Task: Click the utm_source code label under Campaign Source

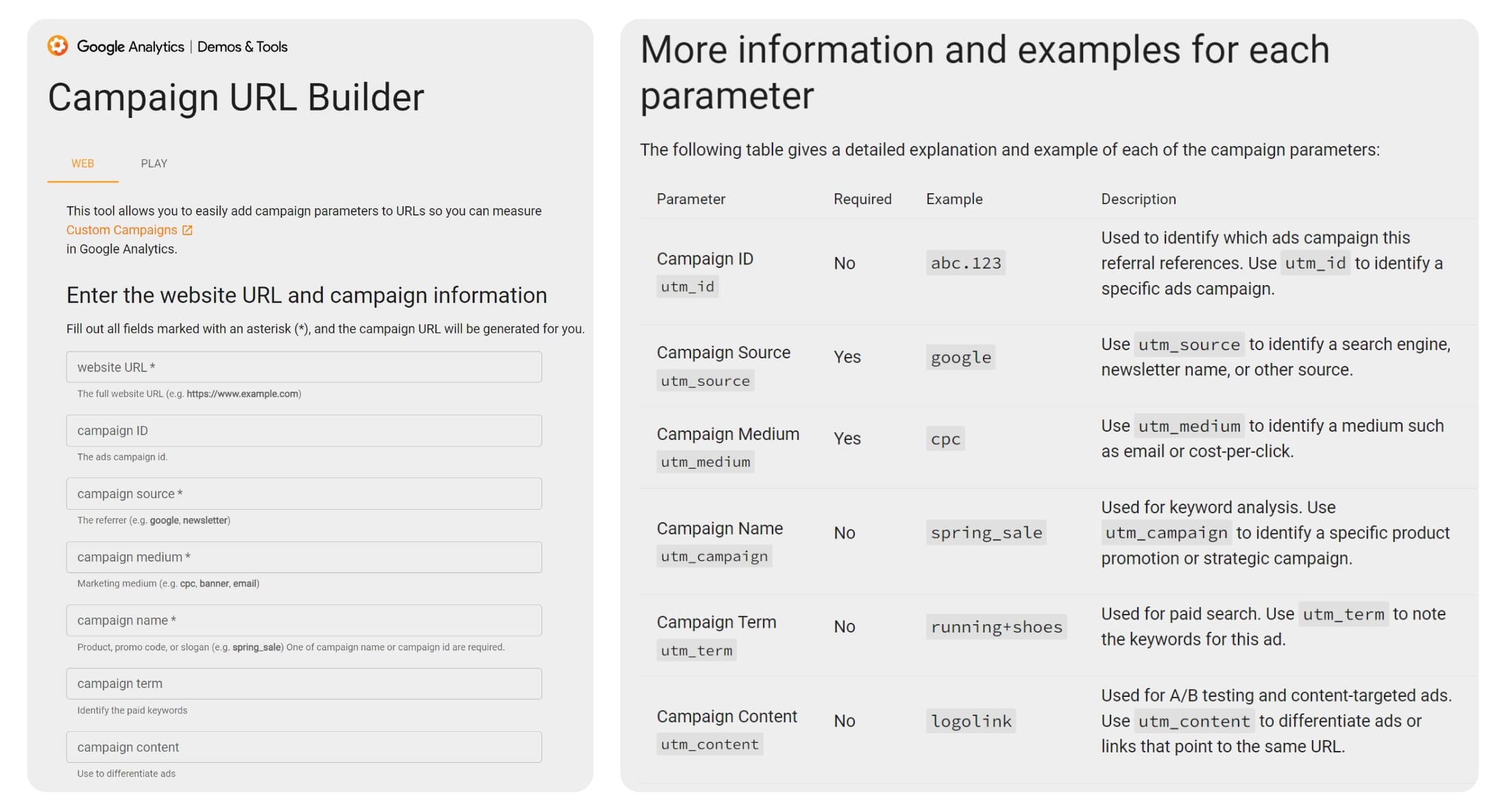Action: pyautogui.click(x=705, y=381)
